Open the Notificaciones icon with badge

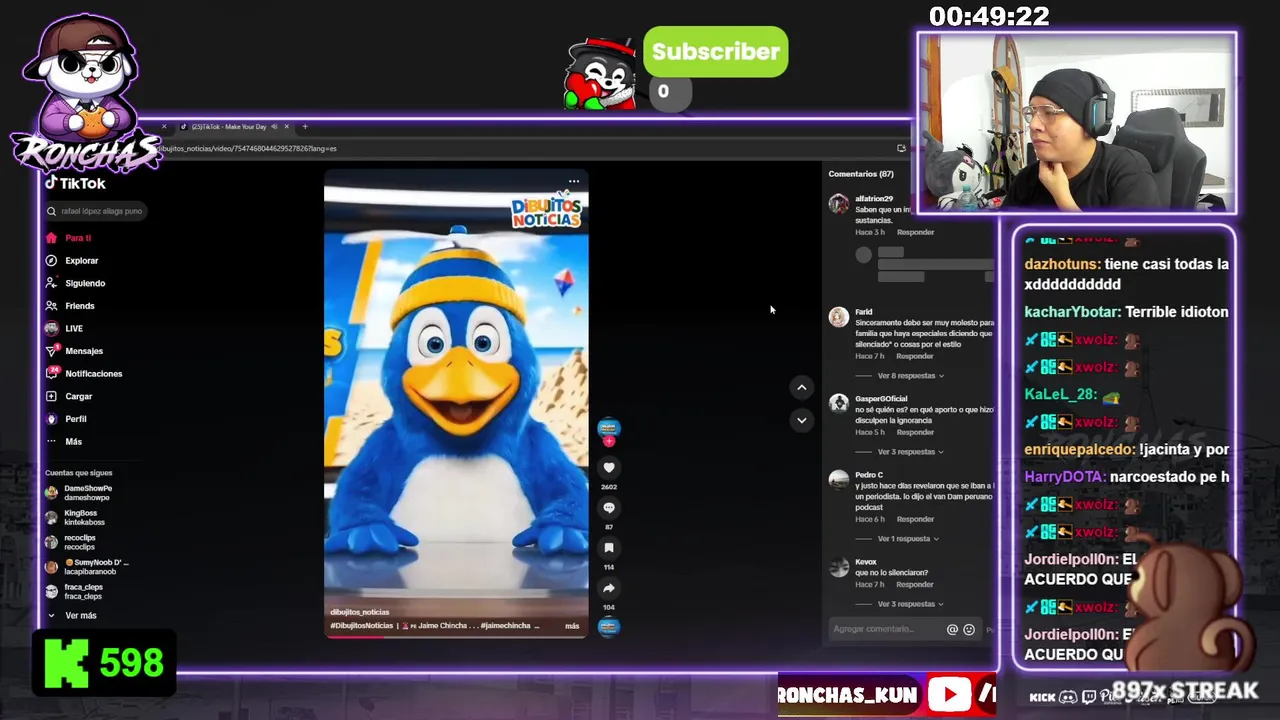(51, 373)
